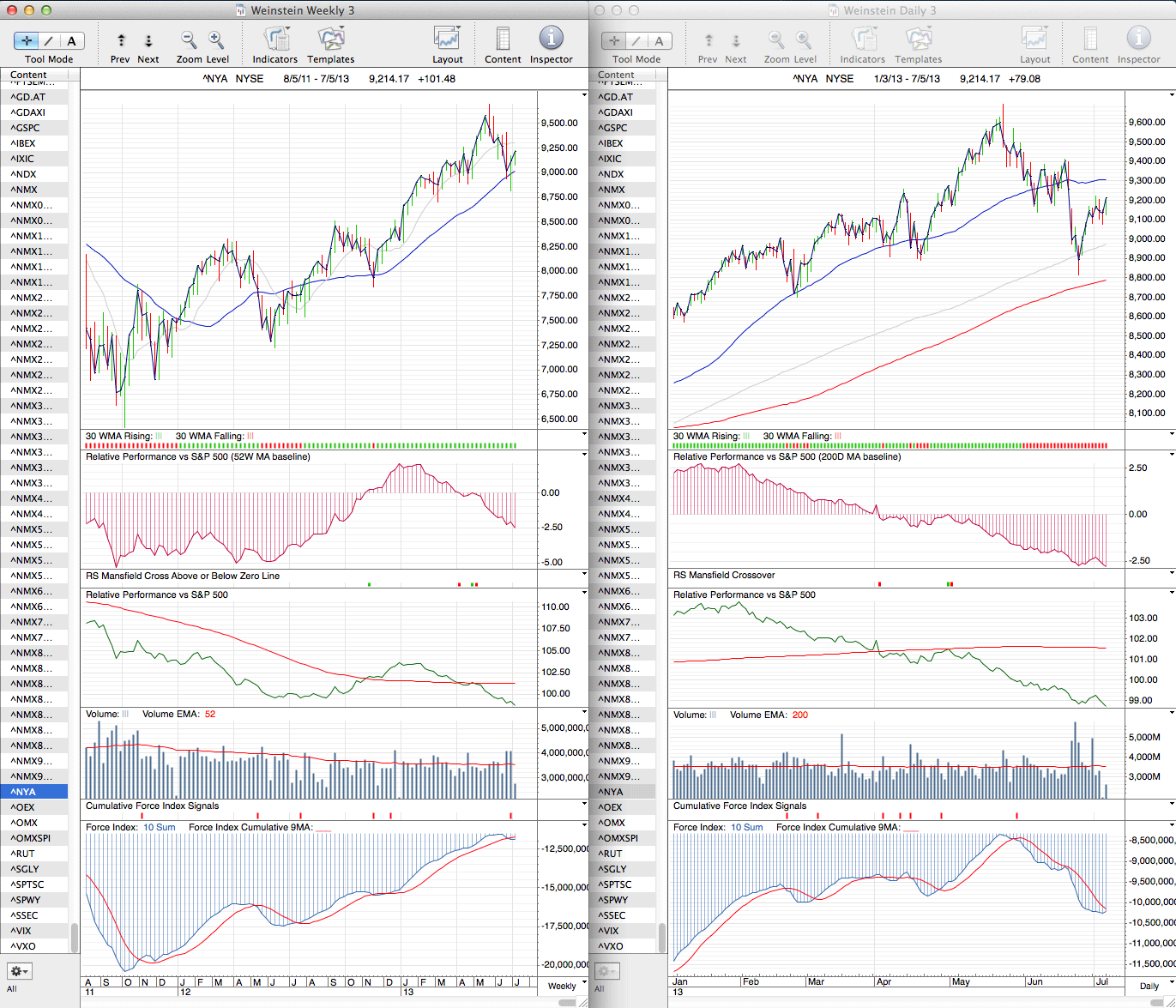The width and height of the screenshot is (1176, 1008).
Task: Open RS Mansfield Cross Above or Below panel arrow
Action: (x=585, y=574)
